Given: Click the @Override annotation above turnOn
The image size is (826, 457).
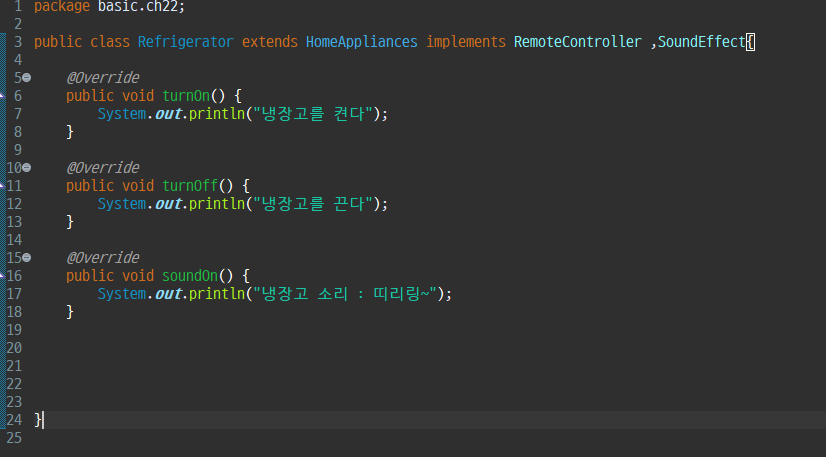Looking at the screenshot, I should [x=103, y=78].
